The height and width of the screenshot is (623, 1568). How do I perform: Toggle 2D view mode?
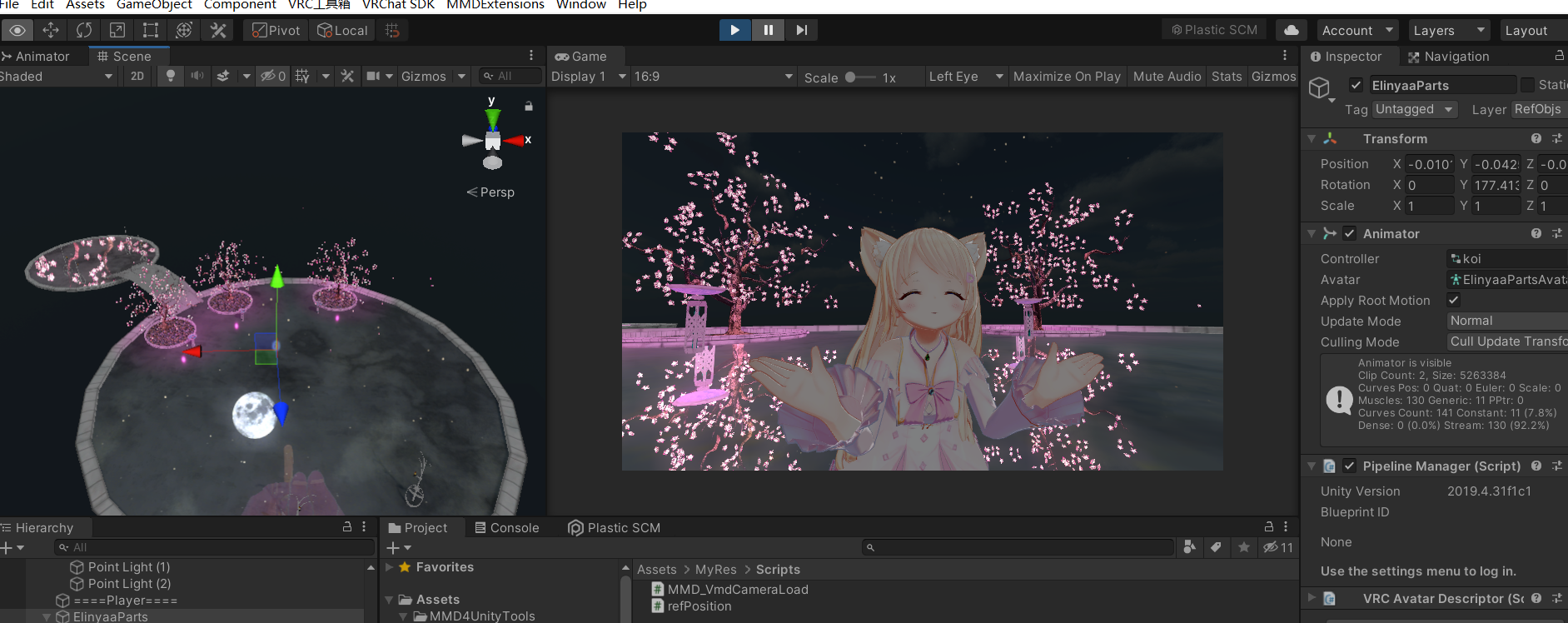coord(137,76)
